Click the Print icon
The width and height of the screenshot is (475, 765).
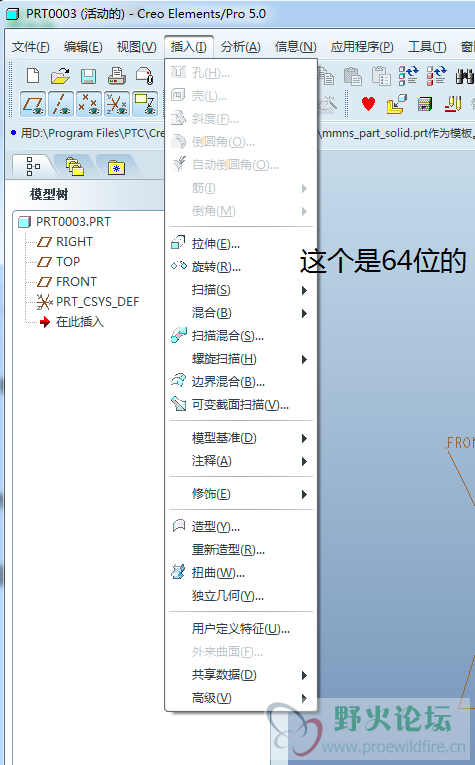click(117, 76)
